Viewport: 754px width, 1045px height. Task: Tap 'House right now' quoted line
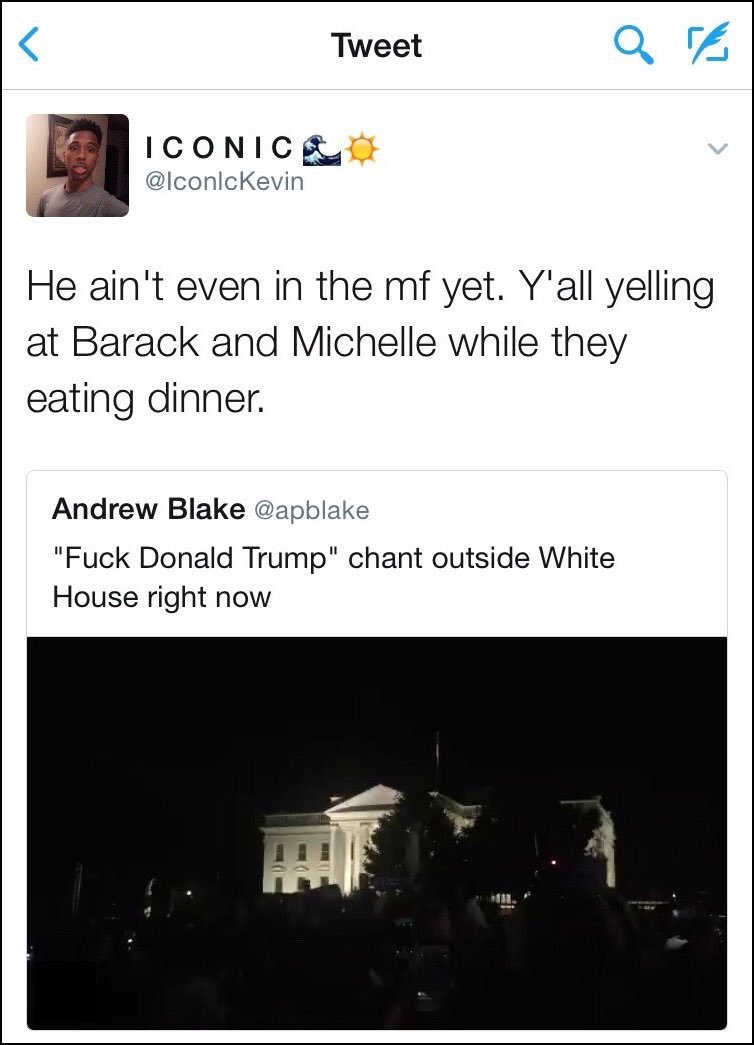tap(162, 596)
